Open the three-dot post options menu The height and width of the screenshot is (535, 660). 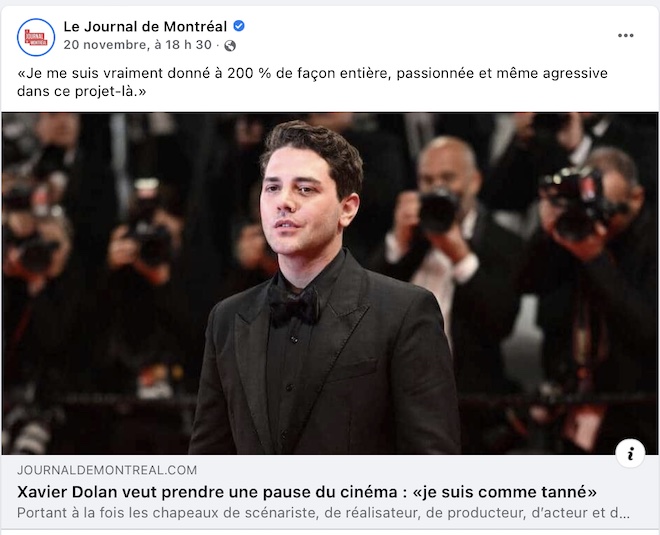[x=625, y=35]
